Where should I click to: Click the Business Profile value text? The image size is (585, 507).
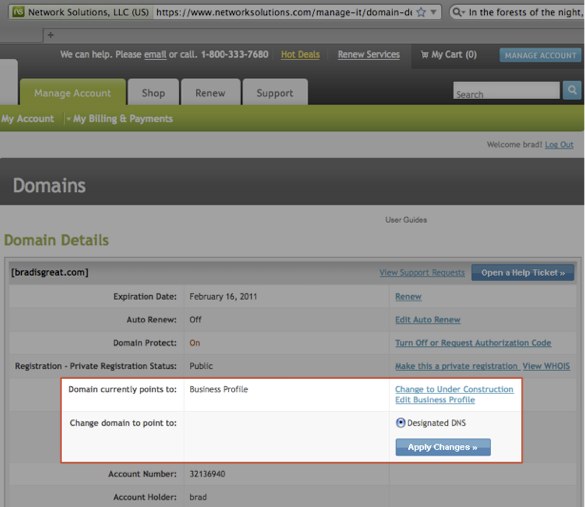(x=219, y=389)
